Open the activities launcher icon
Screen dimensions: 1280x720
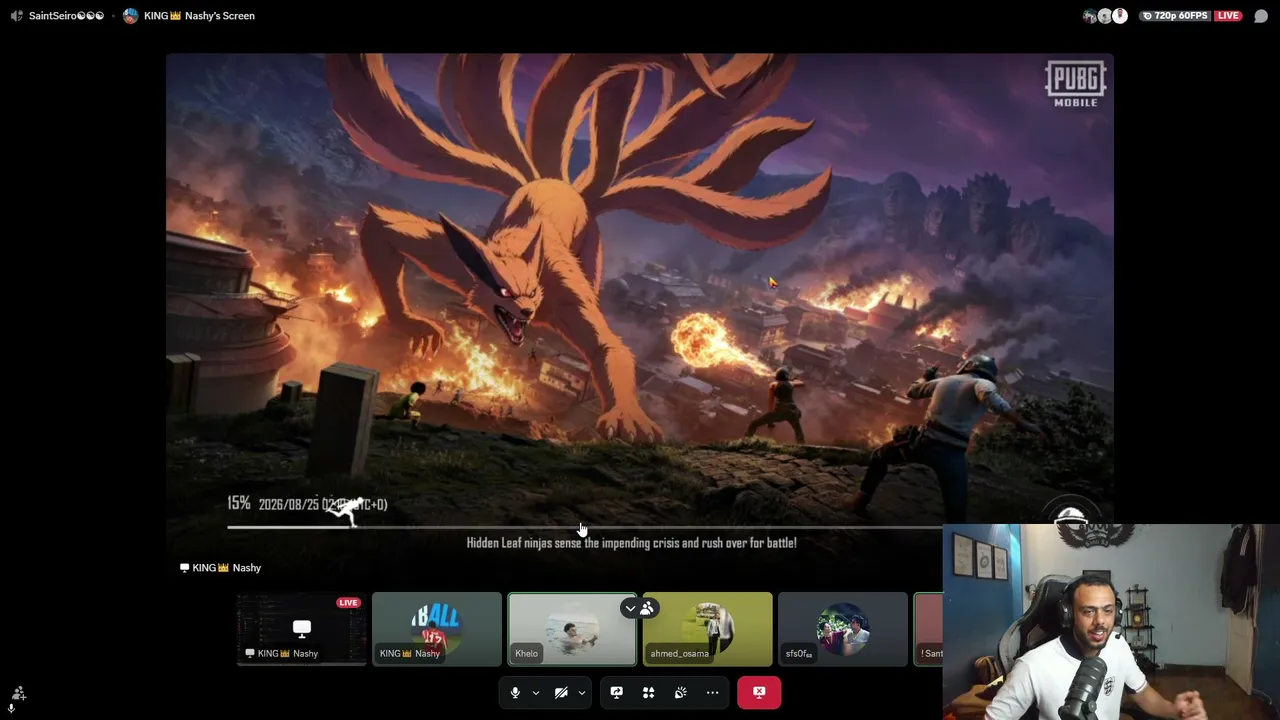point(648,692)
